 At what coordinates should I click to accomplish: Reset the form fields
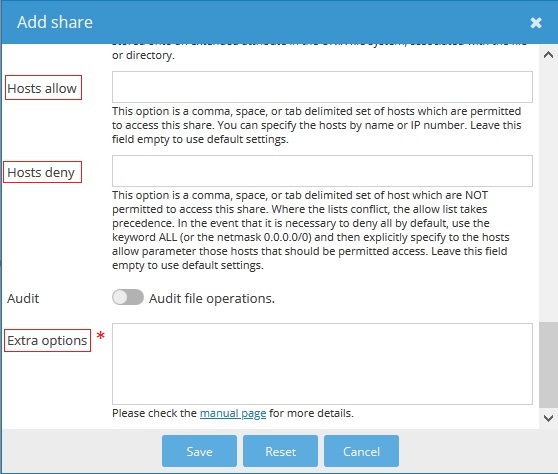tap(280, 451)
